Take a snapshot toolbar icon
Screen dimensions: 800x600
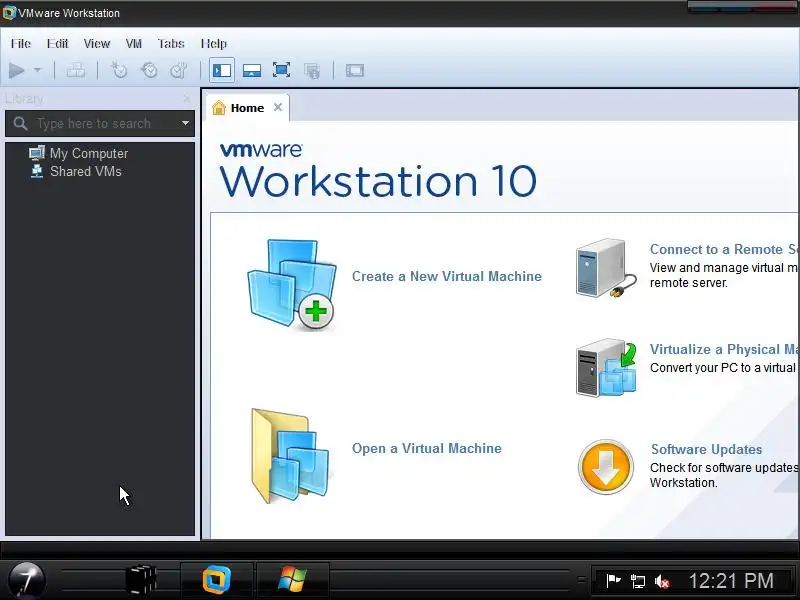coord(119,70)
